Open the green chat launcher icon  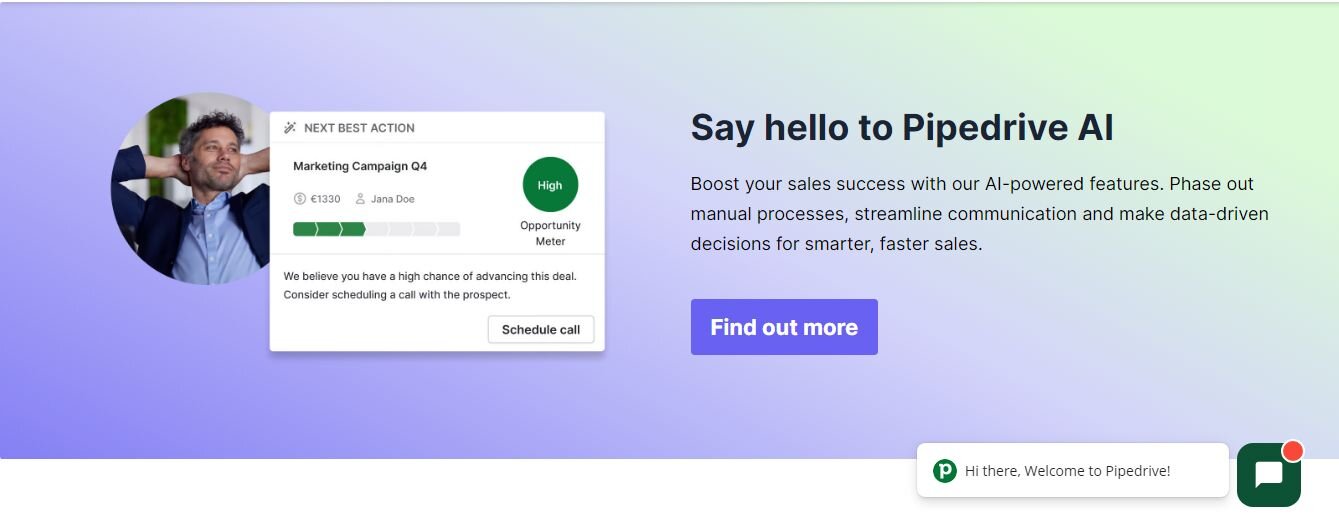pyautogui.click(x=1268, y=475)
